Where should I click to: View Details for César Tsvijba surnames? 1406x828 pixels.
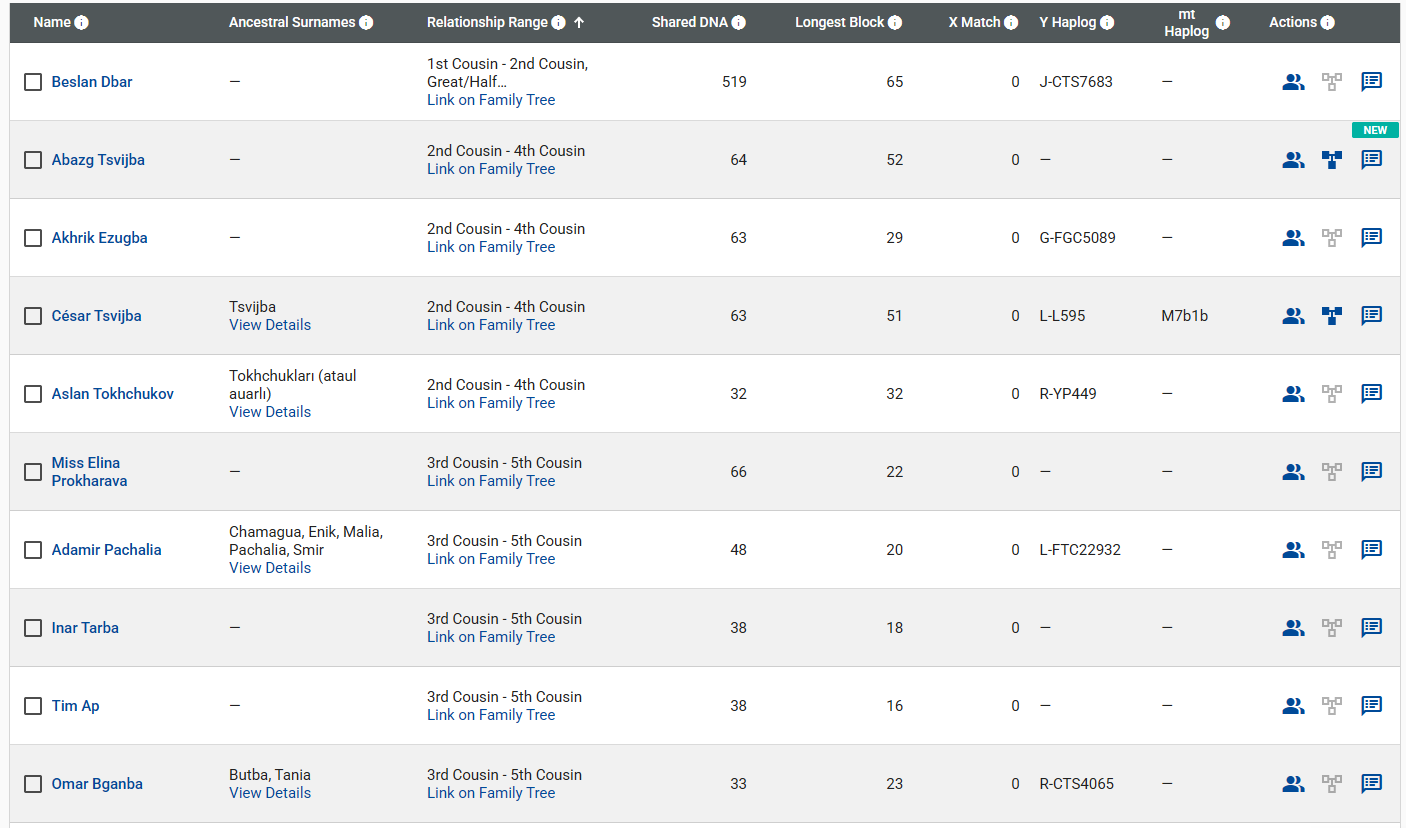coord(270,325)
